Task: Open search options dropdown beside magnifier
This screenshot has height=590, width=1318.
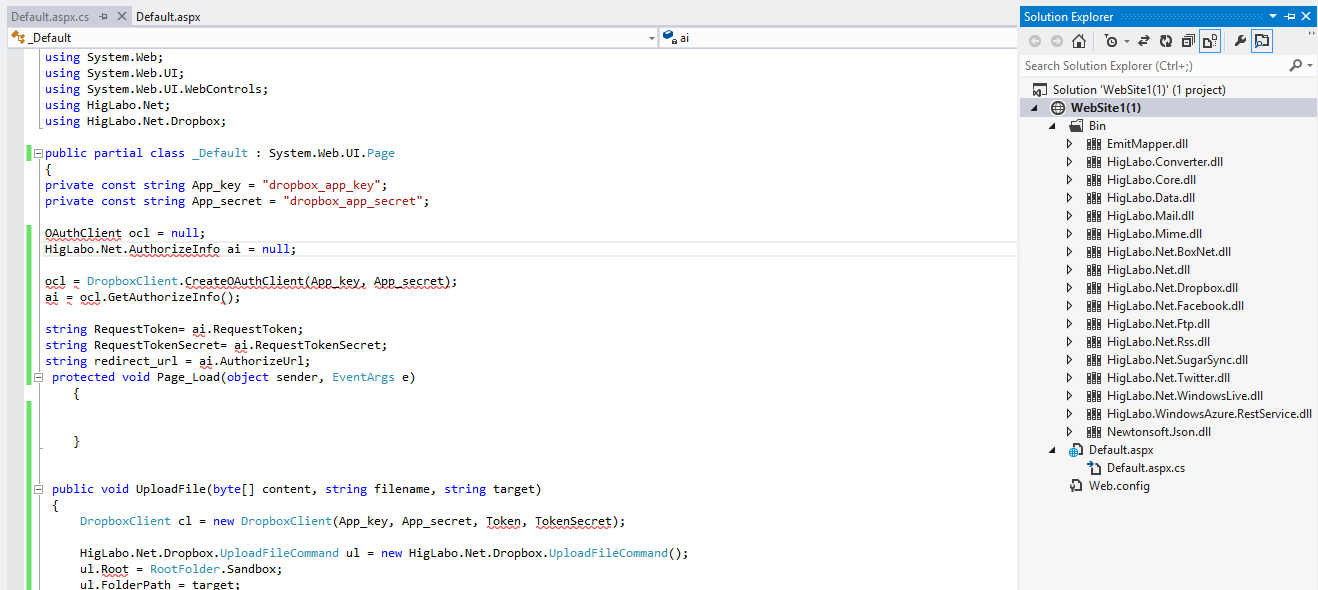Action: 1309,66
